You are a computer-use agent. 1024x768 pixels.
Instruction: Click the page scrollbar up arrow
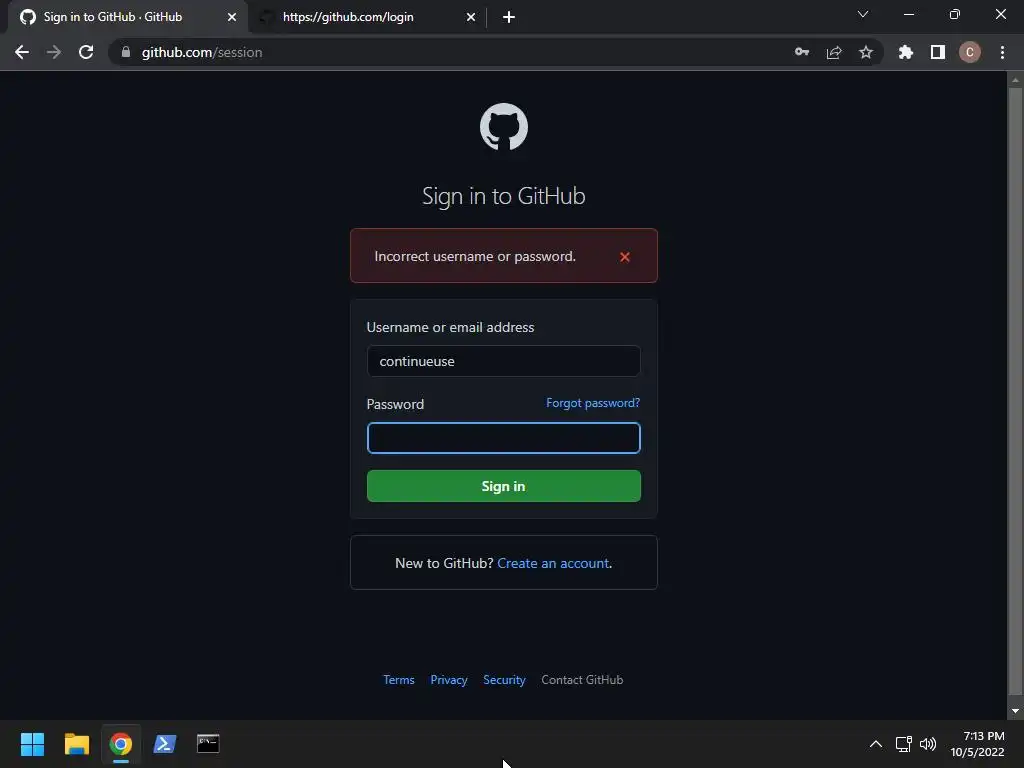click(1015, 80)
